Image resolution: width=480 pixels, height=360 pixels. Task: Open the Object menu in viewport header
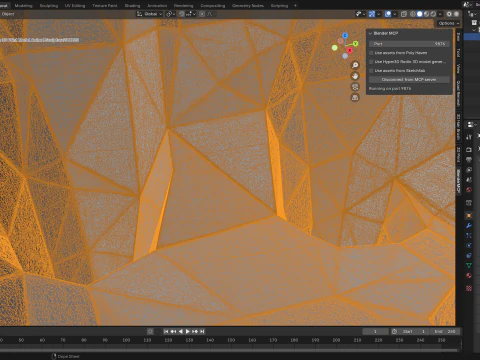[8, 14]
